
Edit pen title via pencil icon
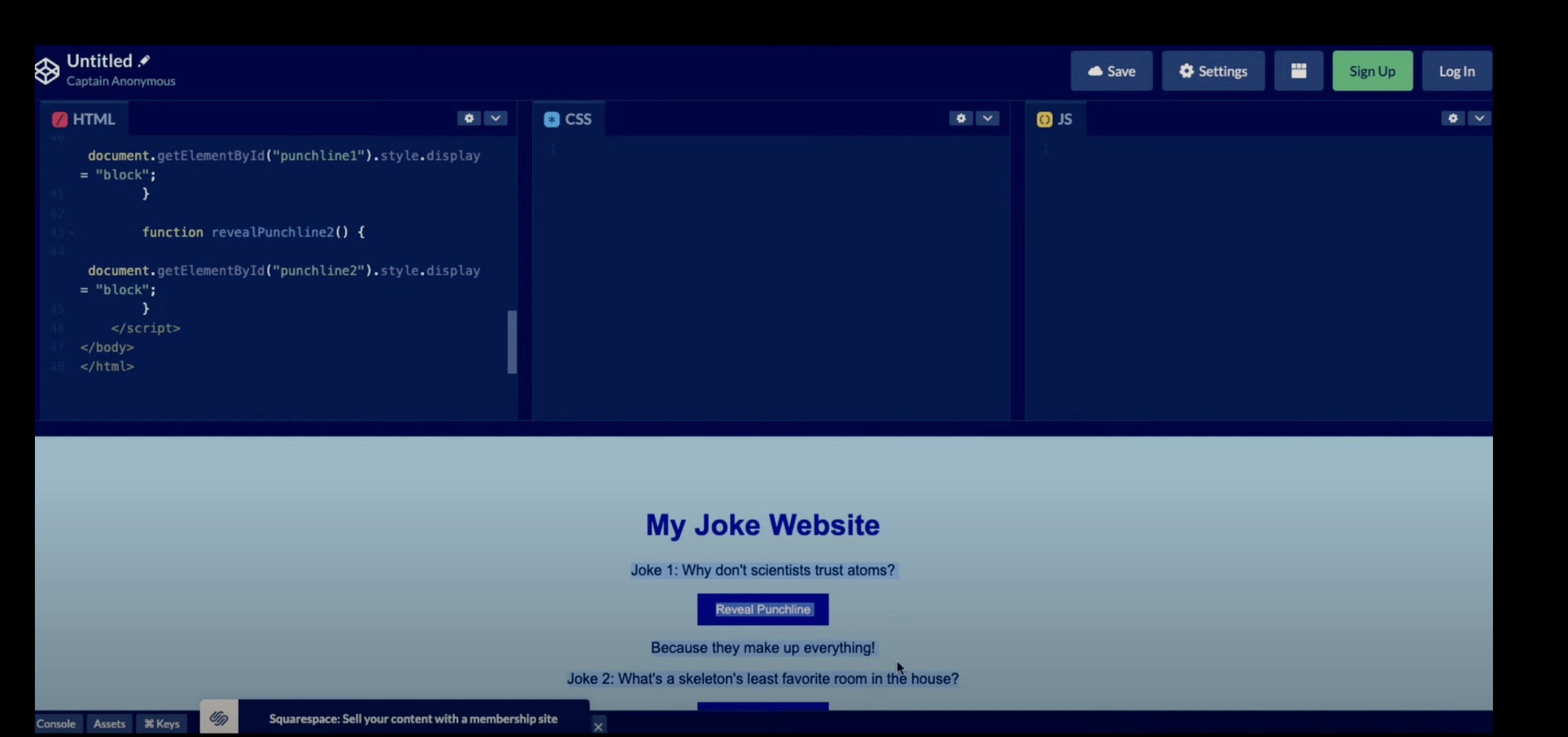click(x=144, y=61)
